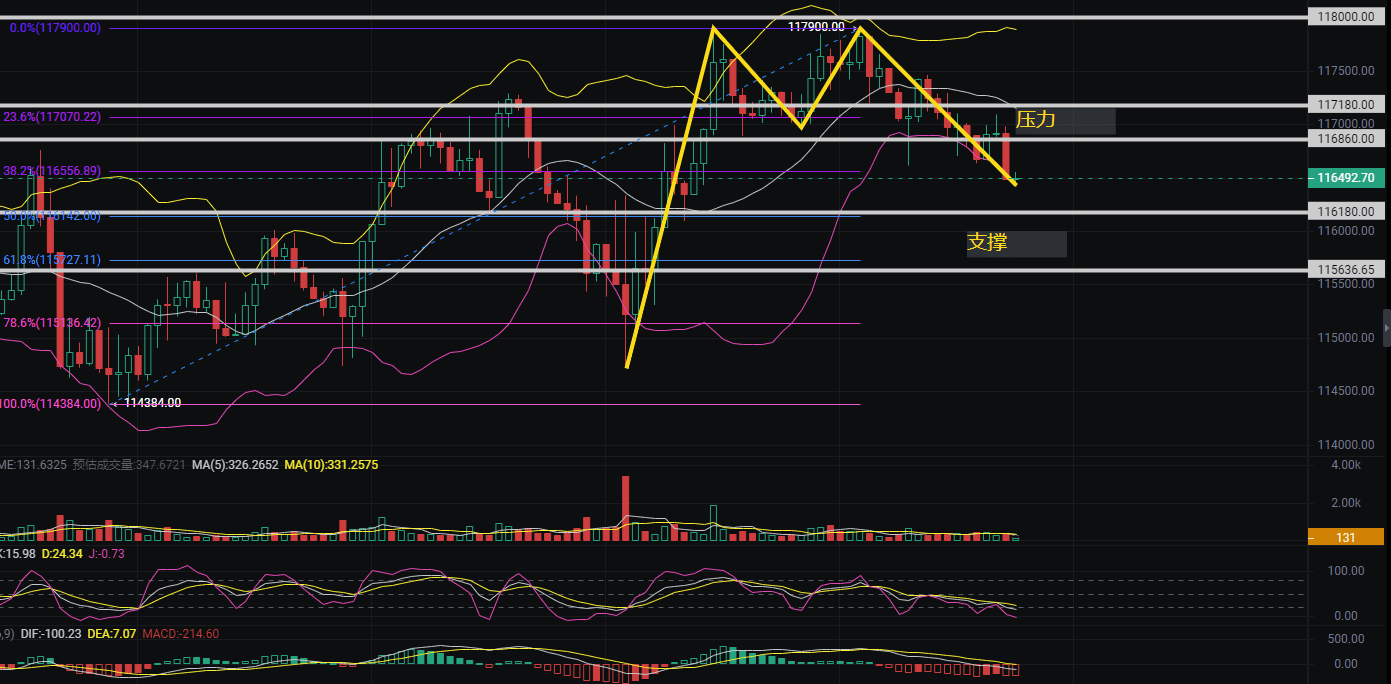Click the 压力 resistance text label
The height and width of the screenshot is (684, 1391).
tap(1036, 120)
